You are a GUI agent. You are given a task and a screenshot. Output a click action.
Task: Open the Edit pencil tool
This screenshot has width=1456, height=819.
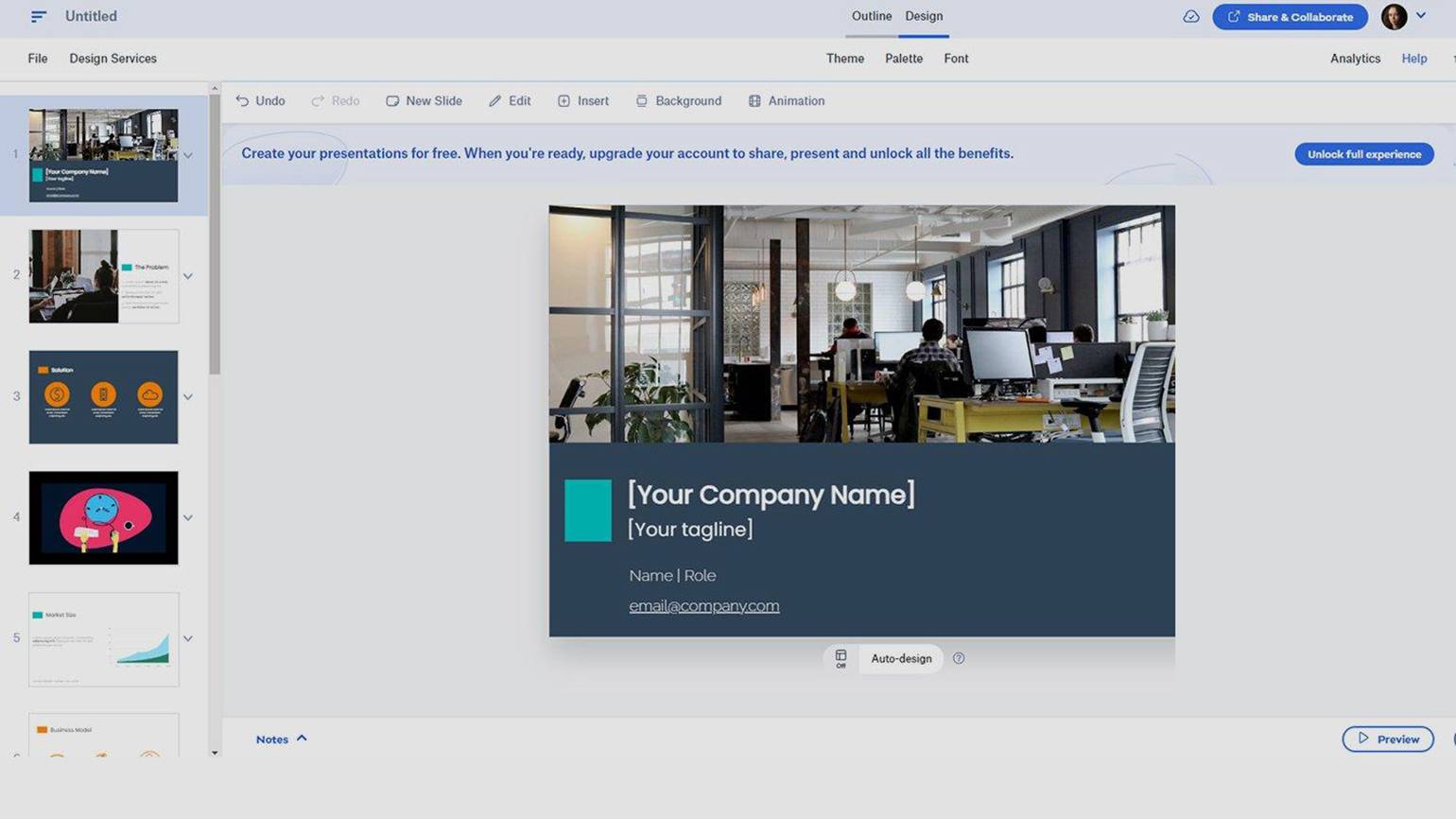510,100
